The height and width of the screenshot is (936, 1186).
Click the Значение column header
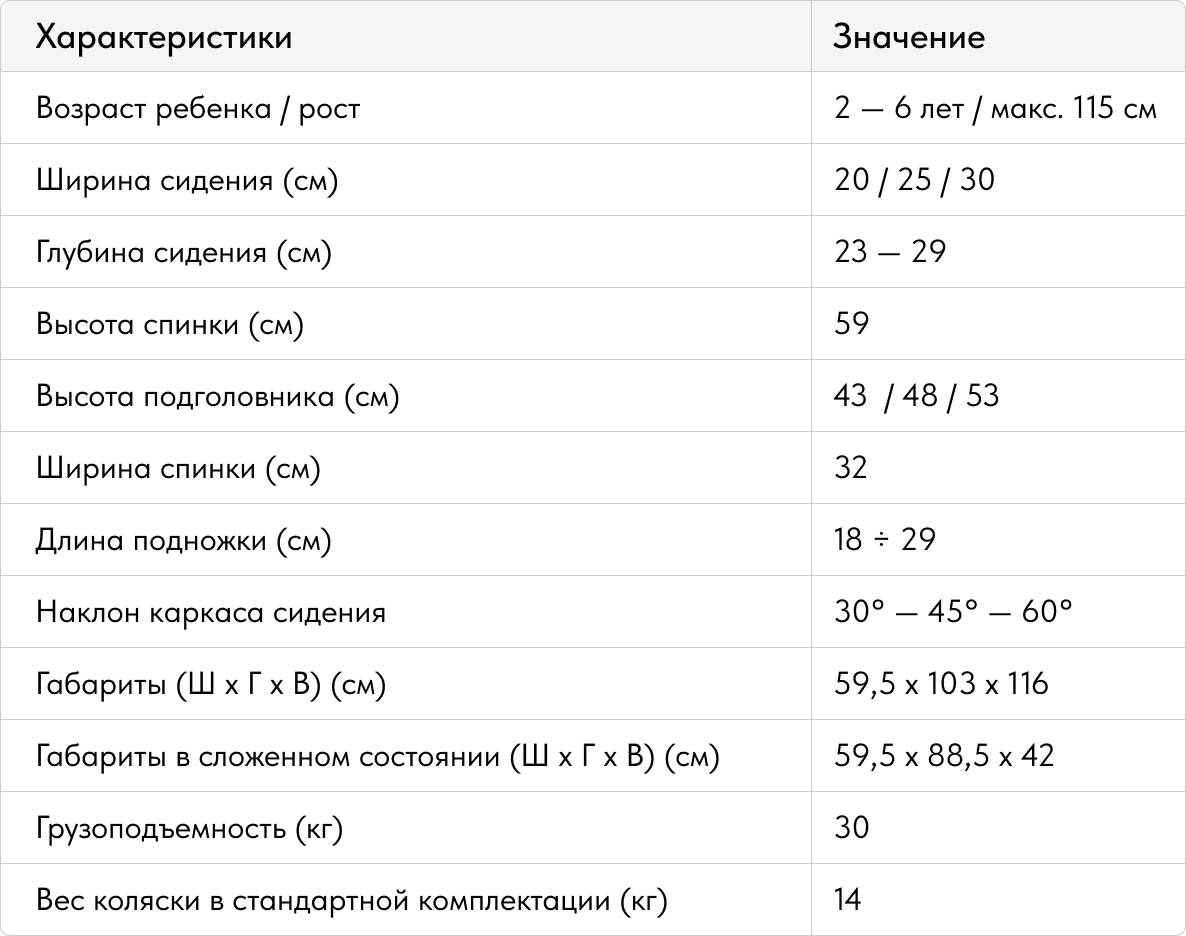tap(908, 37)
